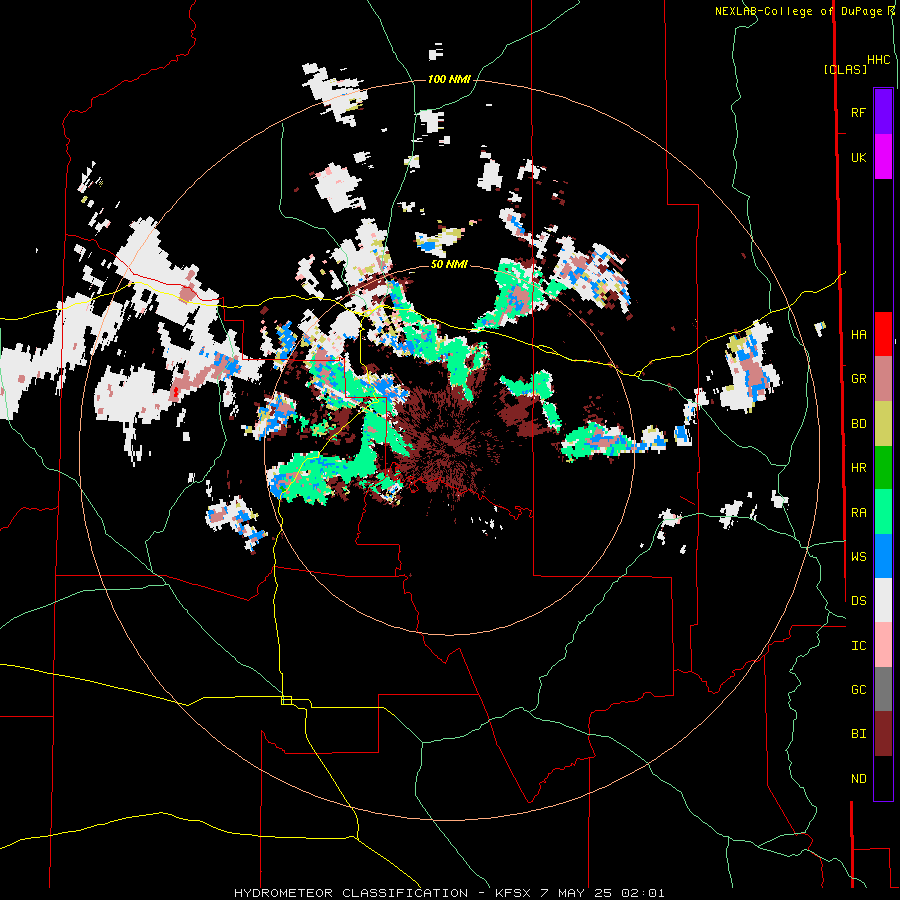900x900 pixels.
Task: Select the GR graupel legend color
Action: pos(883,379)
